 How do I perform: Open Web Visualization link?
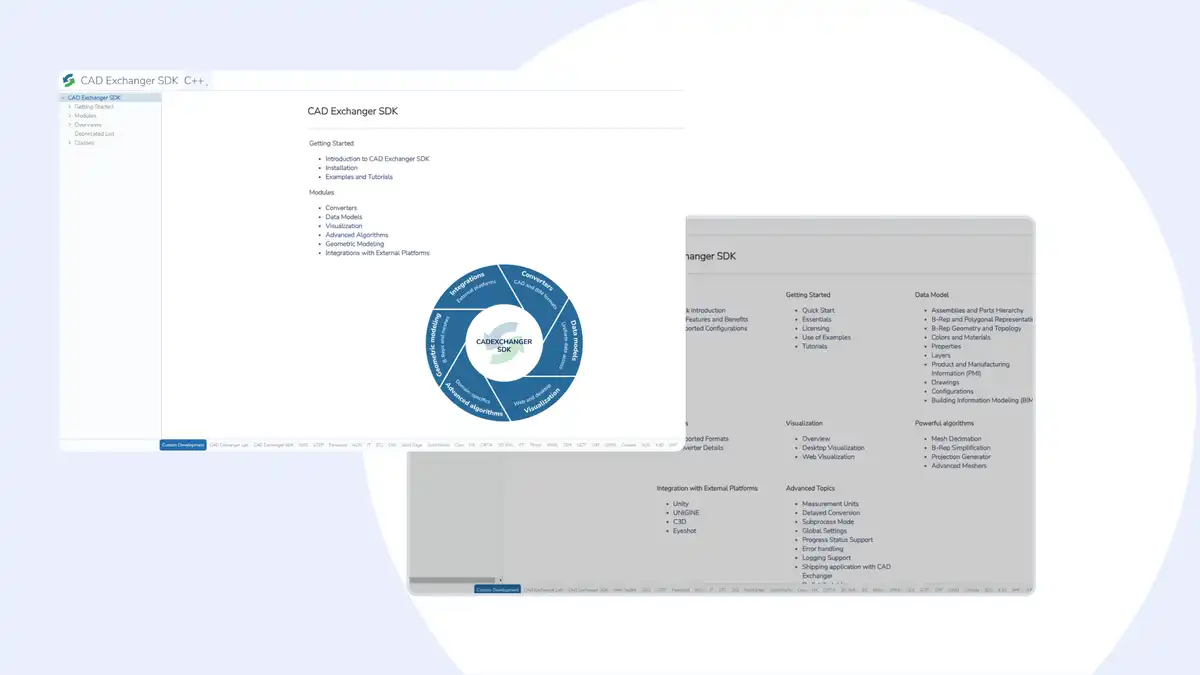tap(828, 457)
